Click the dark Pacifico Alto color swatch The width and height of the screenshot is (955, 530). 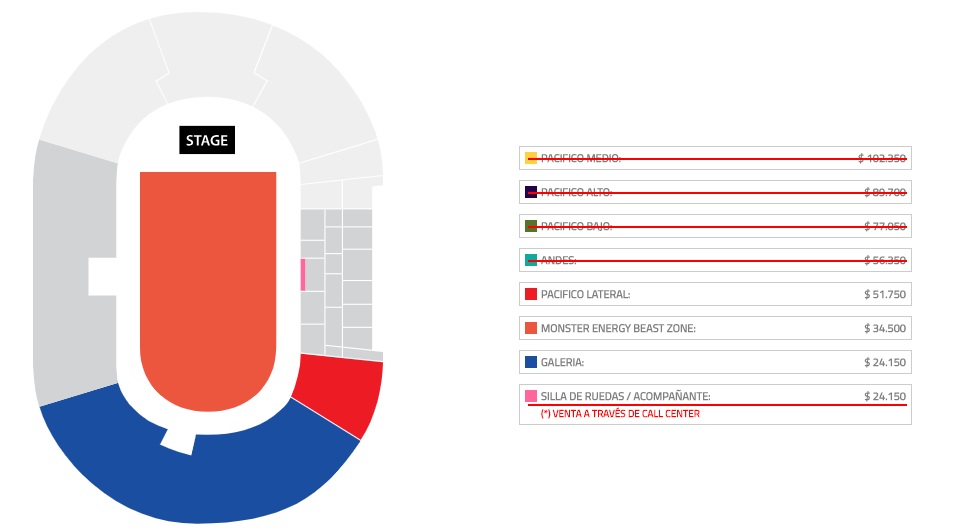coord(531,192)
